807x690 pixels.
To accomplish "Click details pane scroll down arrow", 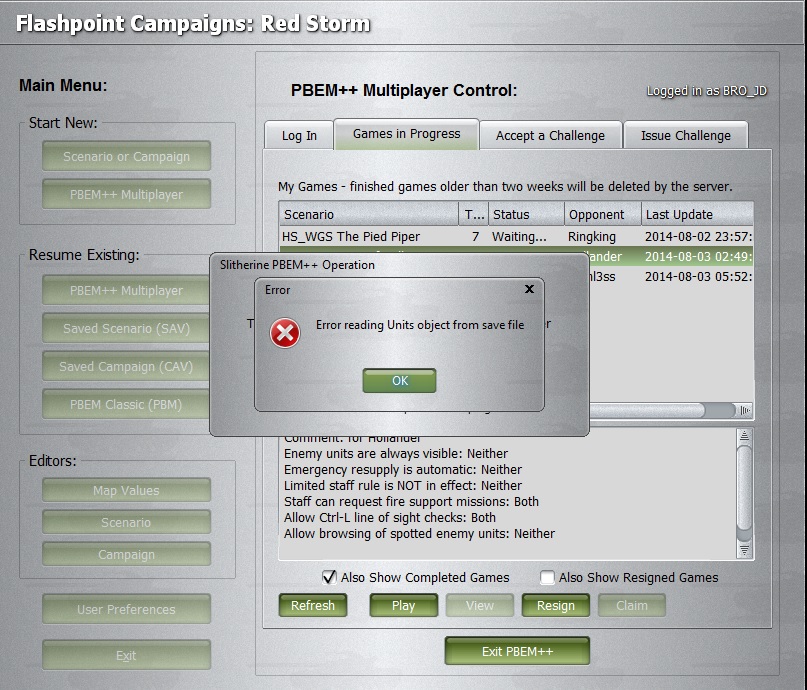I will pyautogui.click(x=744, y=550).
